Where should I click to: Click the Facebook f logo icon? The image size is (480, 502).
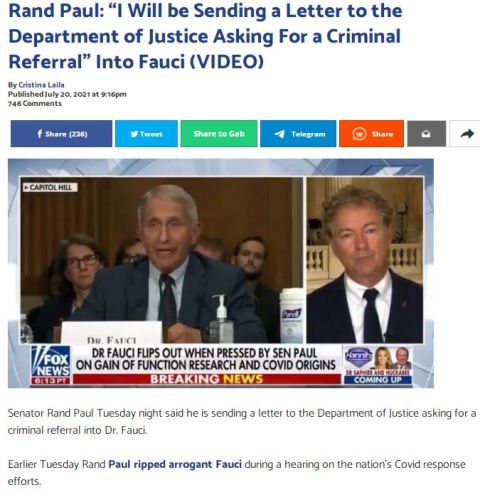pyautogui.click(x=40, y=134)
